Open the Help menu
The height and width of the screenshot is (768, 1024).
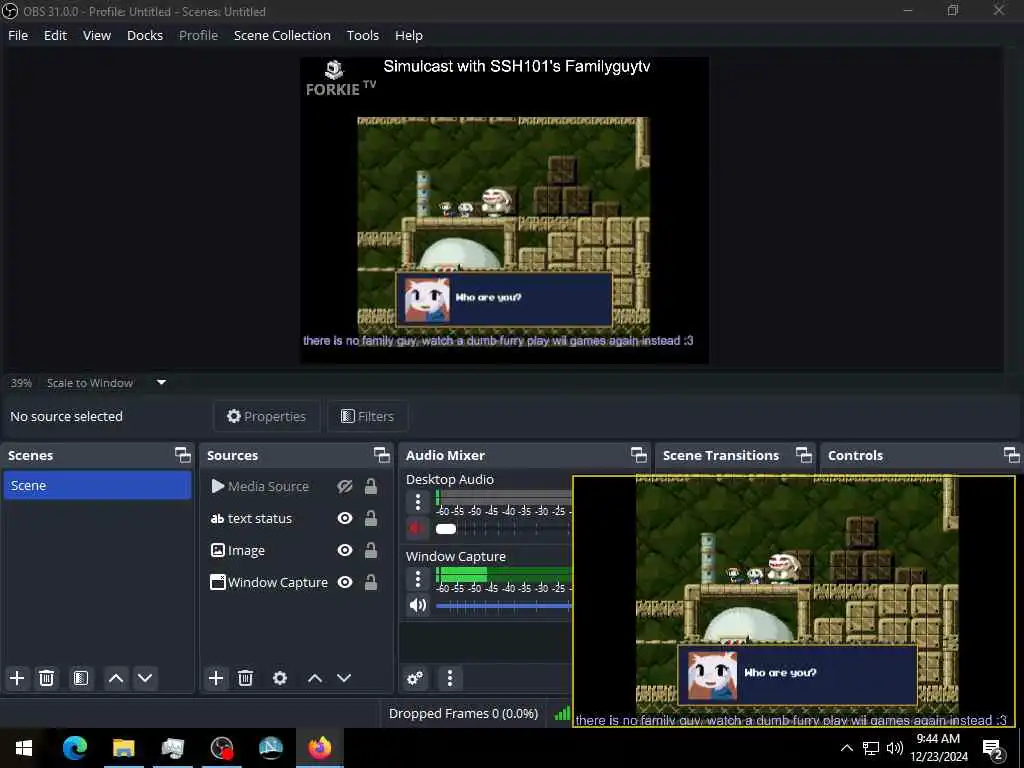409,35
